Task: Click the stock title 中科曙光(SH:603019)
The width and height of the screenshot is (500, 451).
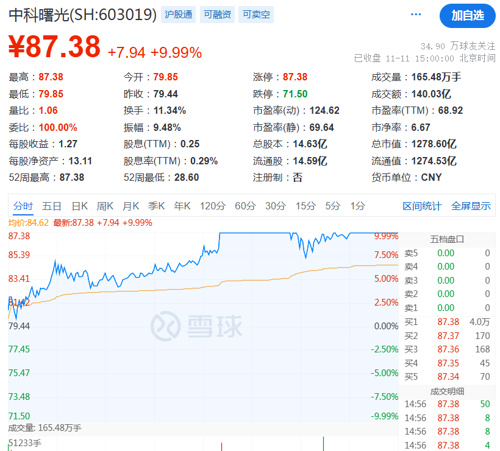Action: 82,15
